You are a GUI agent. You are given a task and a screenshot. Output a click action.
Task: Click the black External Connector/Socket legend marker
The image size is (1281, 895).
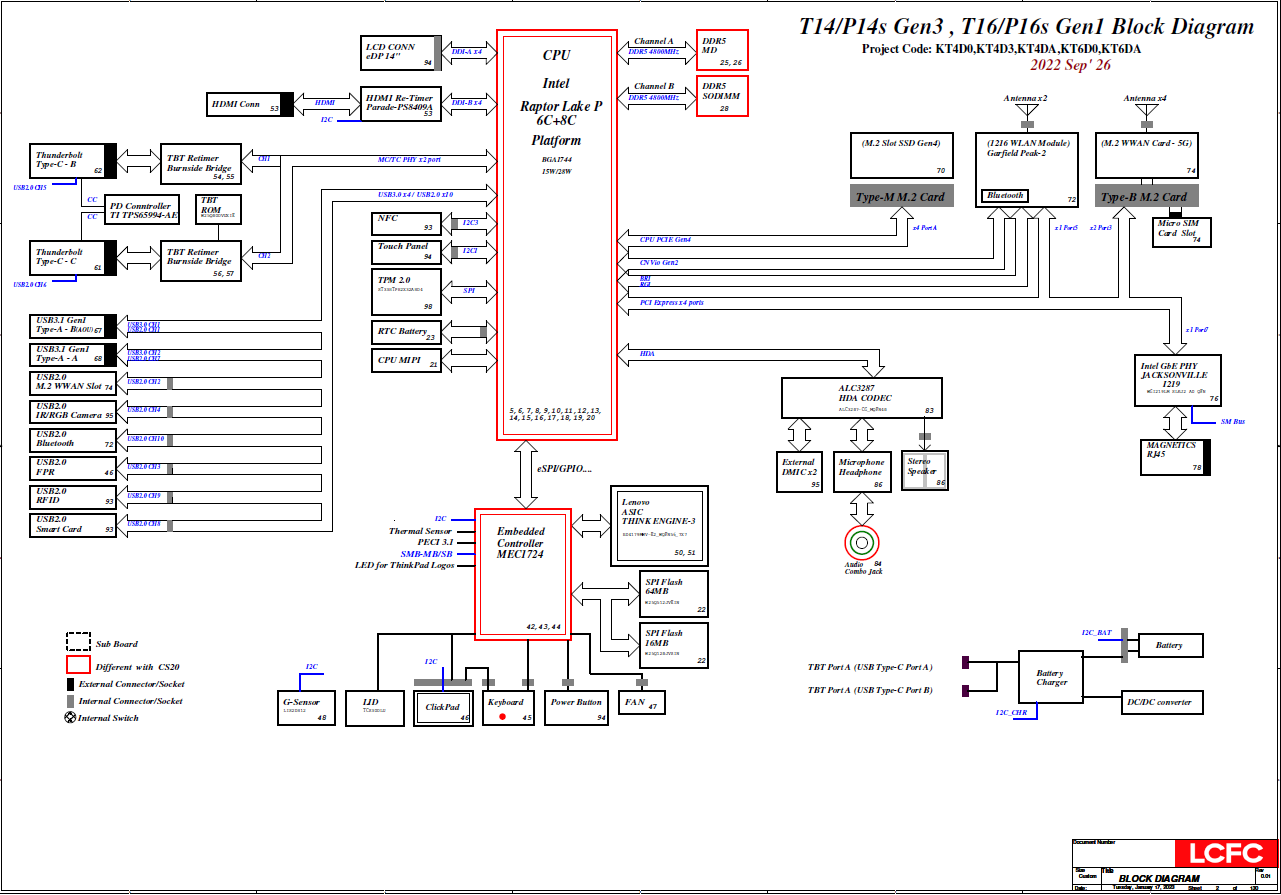coord(70,684)
